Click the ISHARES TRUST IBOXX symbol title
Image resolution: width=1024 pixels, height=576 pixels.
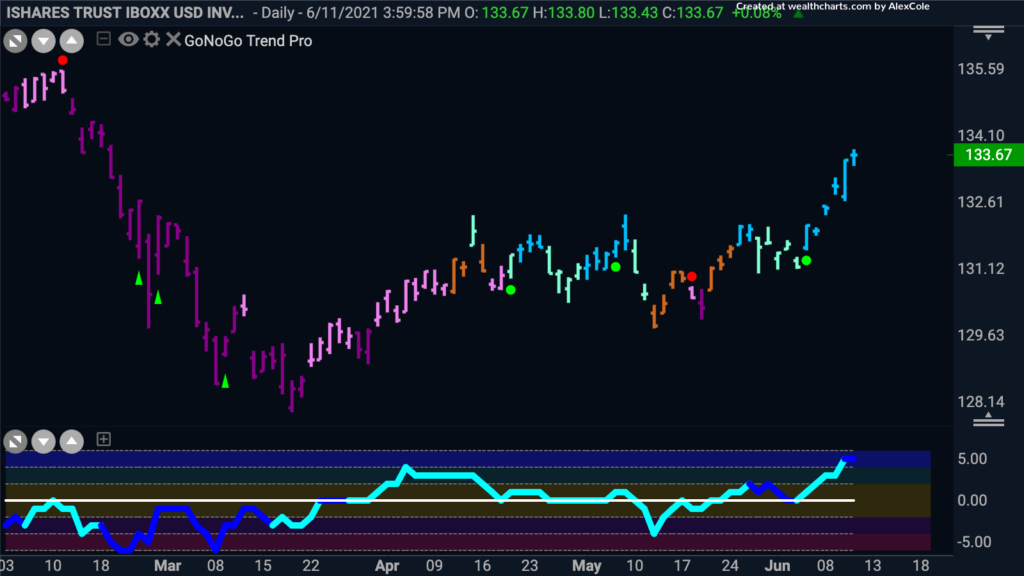[x=125, y=12]
